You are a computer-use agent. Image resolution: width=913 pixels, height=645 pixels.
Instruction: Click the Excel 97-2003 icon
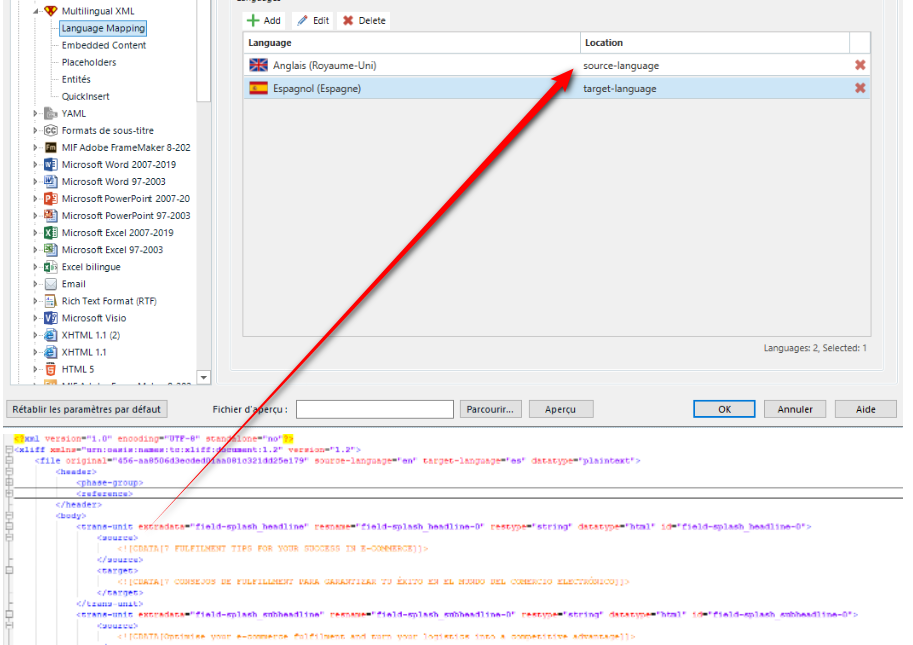(x=51, y=249)
